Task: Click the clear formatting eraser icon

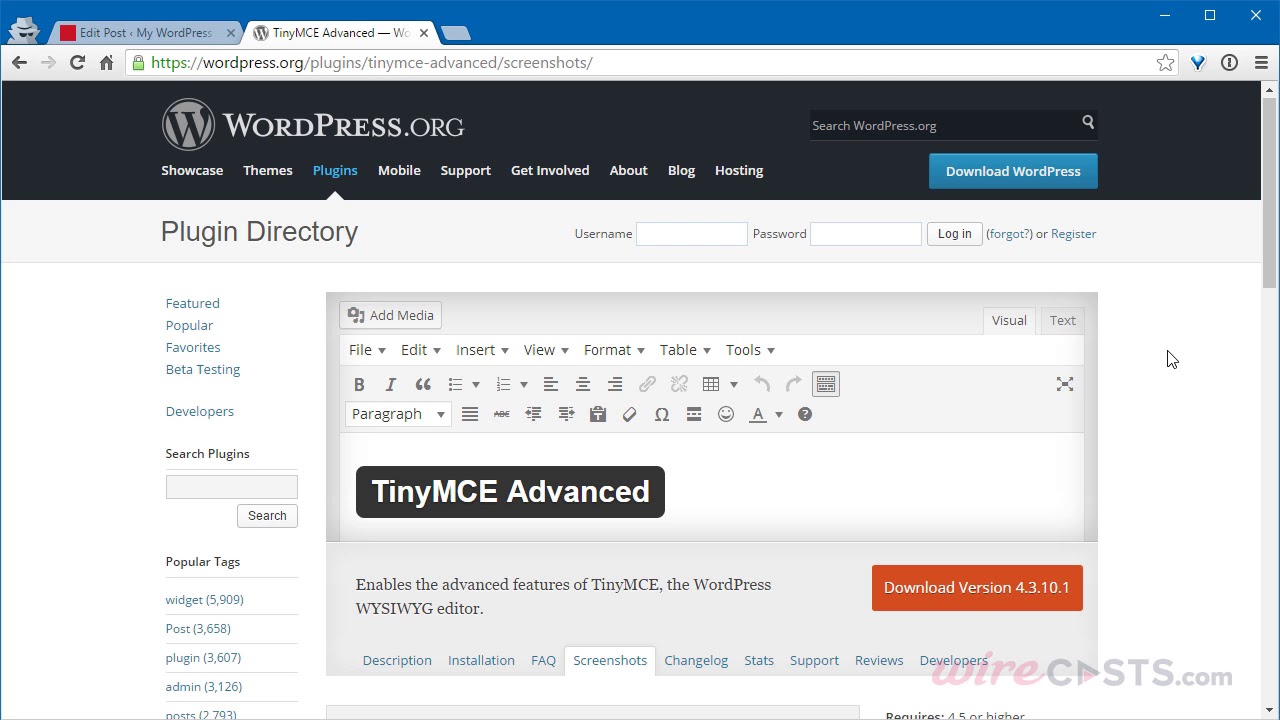Action: click(x=630, y=414)
